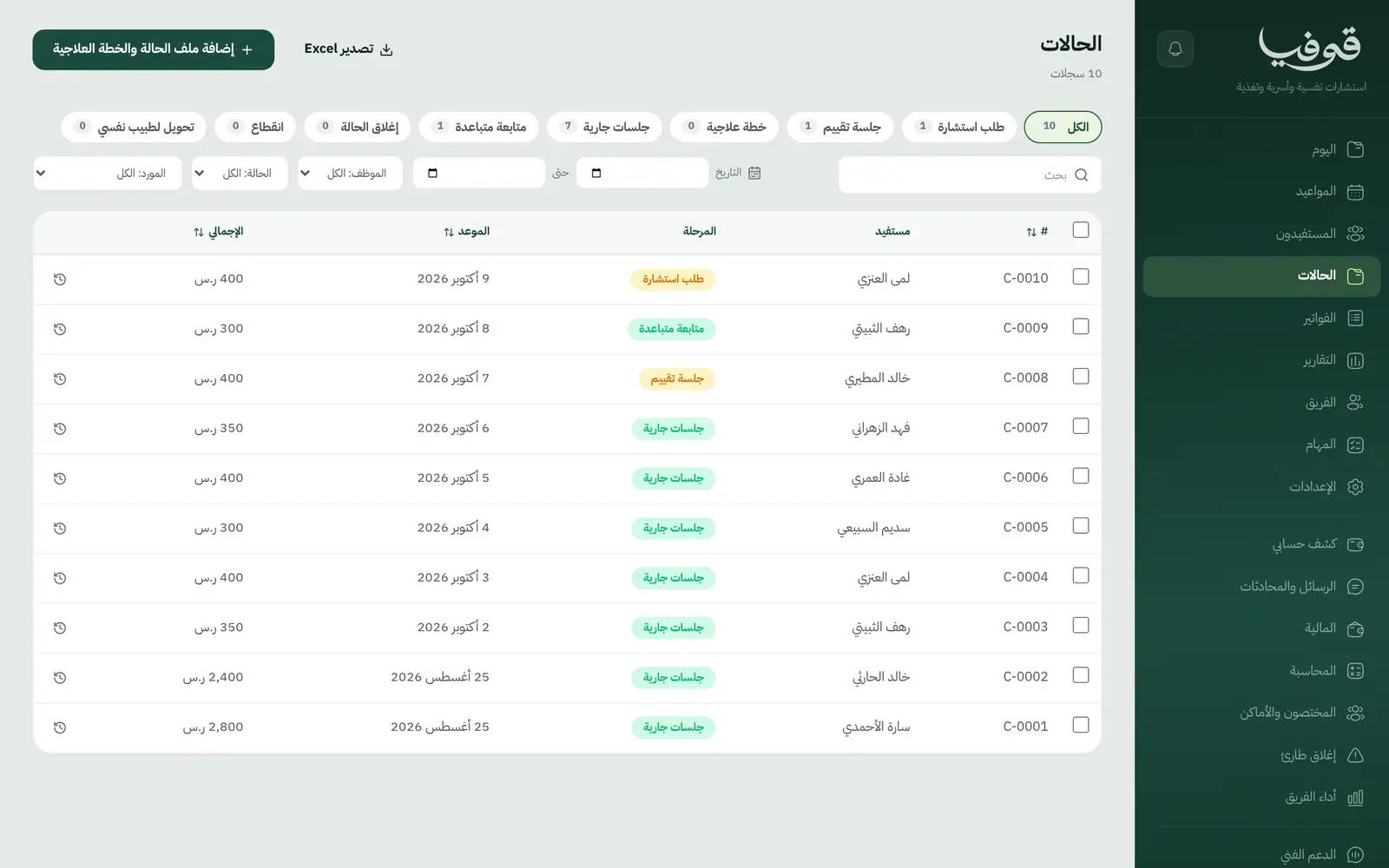The height and width of the screenshot is (868, 1389).
Task: Click the بحث search field
Action: click(x=970, y=175)
